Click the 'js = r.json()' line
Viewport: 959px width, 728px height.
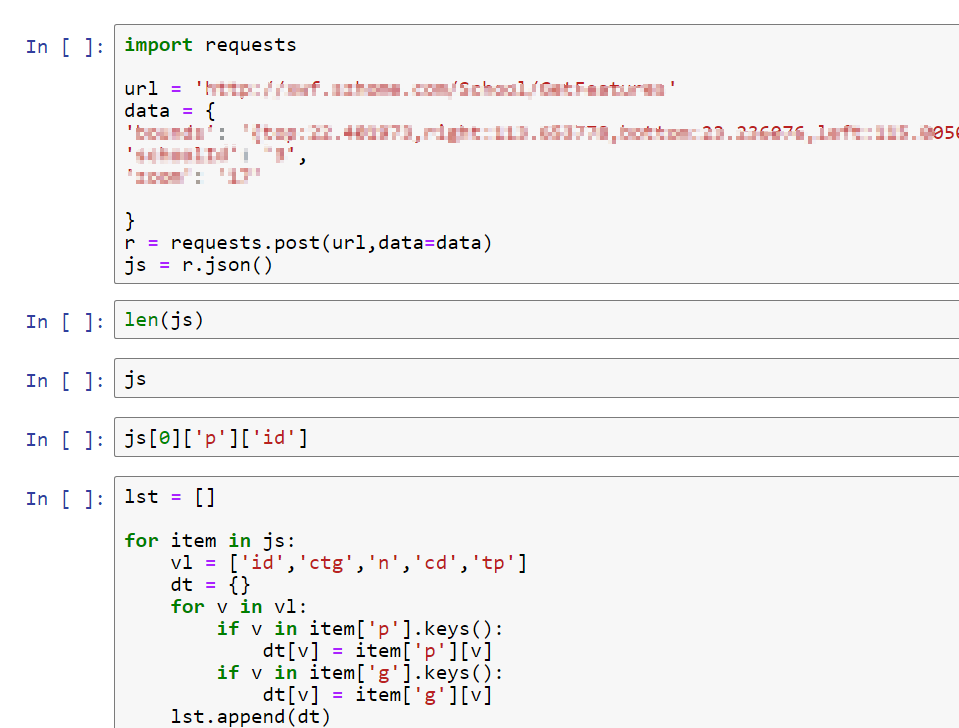coord(199,266)
